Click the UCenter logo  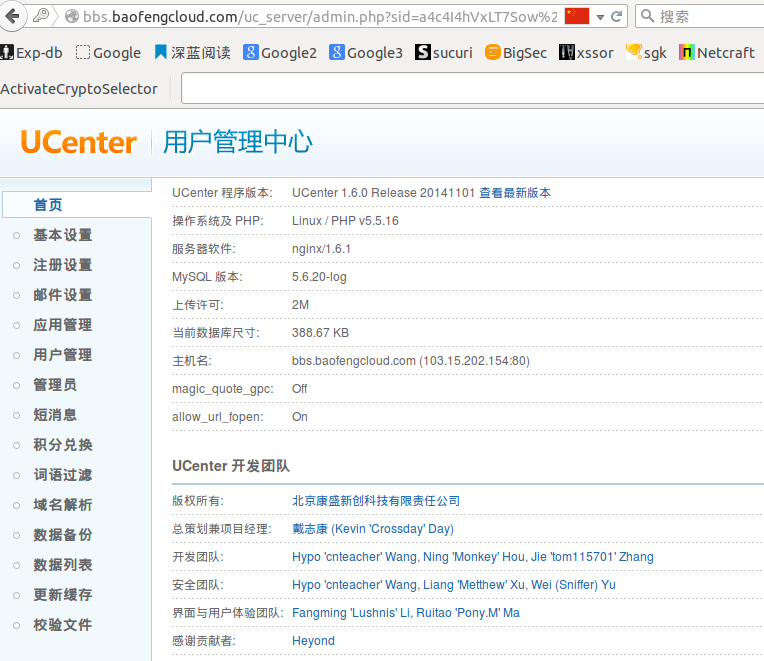(x=78, y=142)
